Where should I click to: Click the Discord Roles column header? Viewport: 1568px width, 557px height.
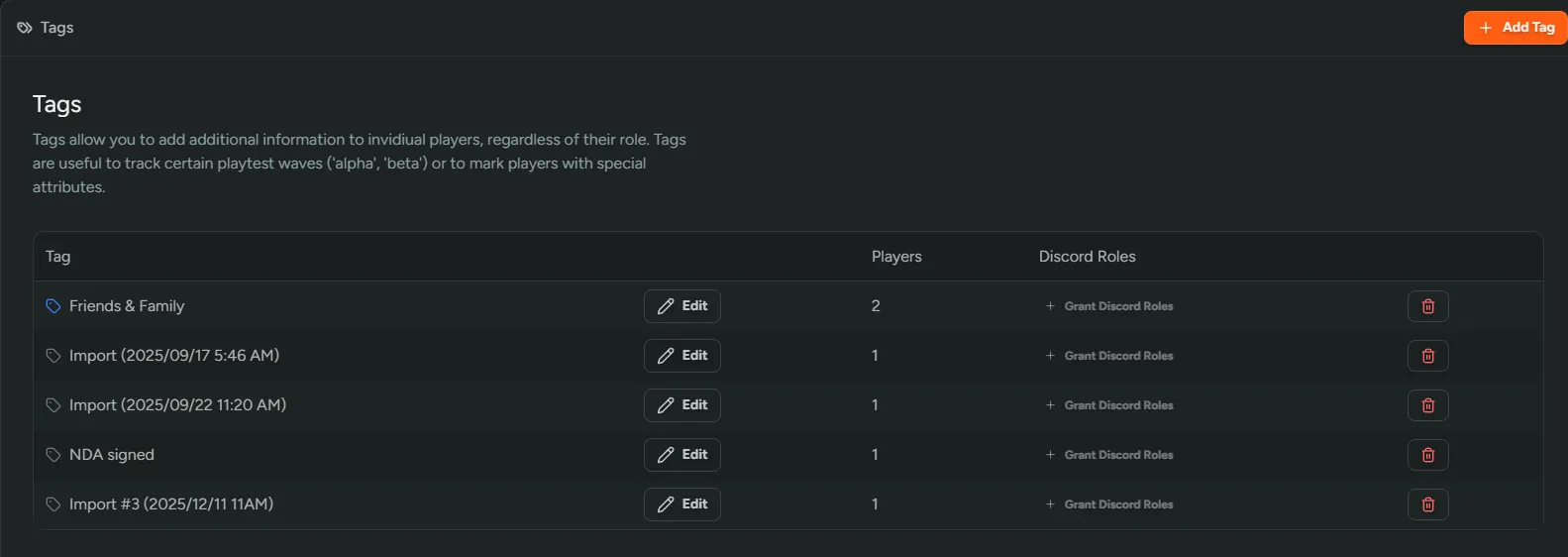pyautogui.click(x=1087, y=257)
